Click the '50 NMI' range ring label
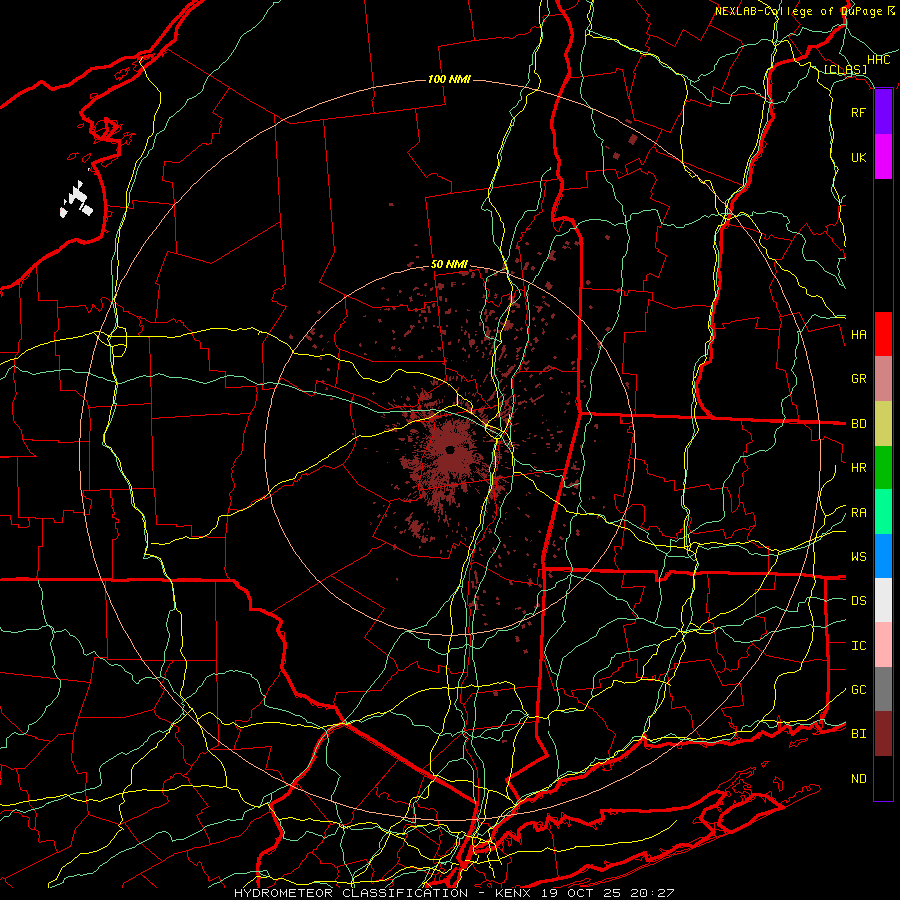 [x=449, y=264]
